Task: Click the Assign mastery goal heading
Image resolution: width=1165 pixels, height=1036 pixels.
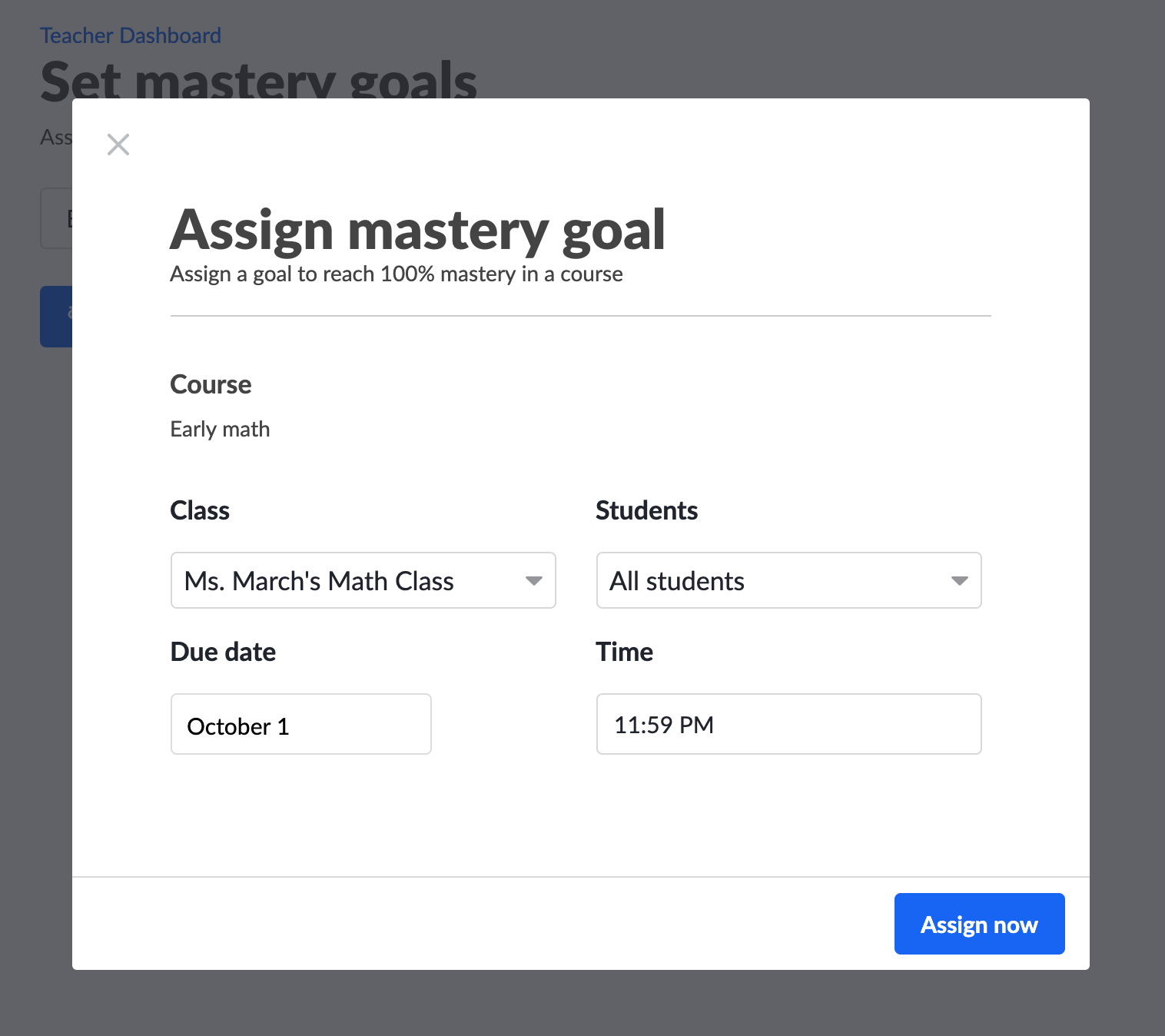Action: coord(417,230)
